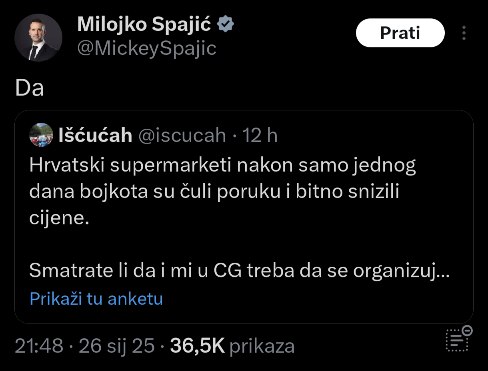The width and height of the screenshot is (488, 371).
Task: Click the 36,5K prikaza view count
Action: coord(233,346)
